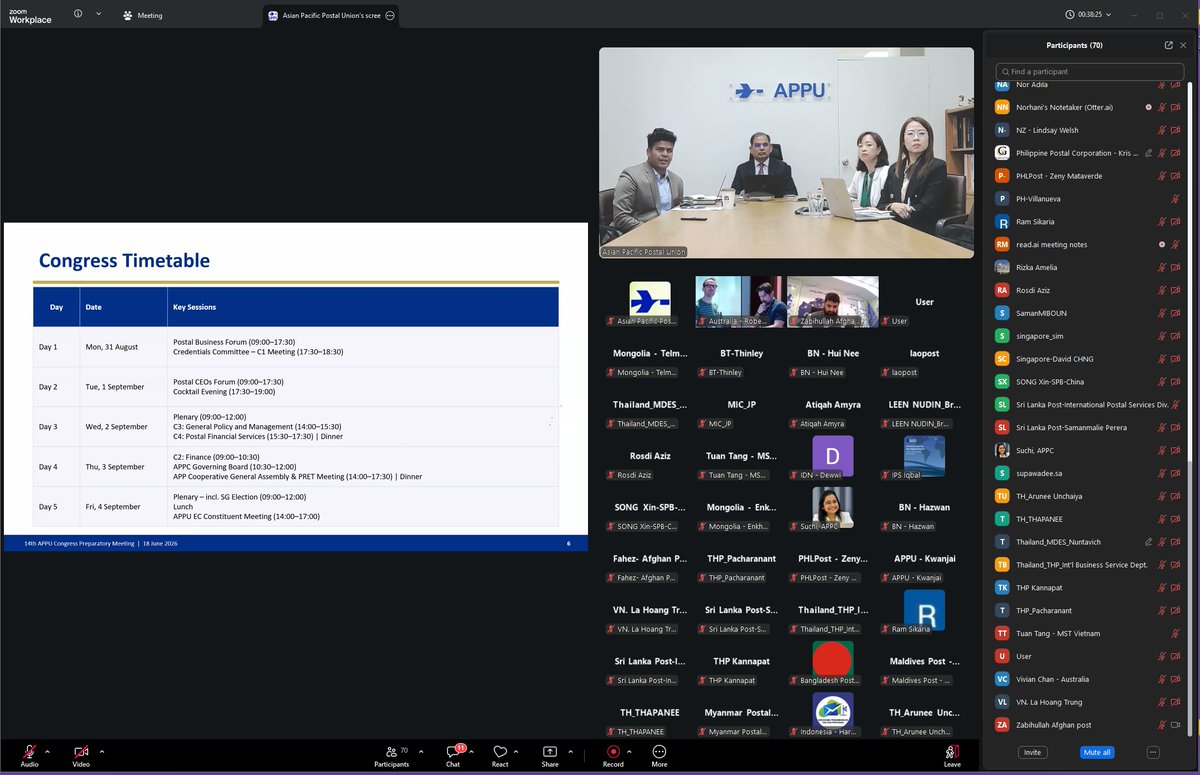Click camera icon for THP Kannapat
This screenshot has width=1200, height=775.
point(1175,588)
